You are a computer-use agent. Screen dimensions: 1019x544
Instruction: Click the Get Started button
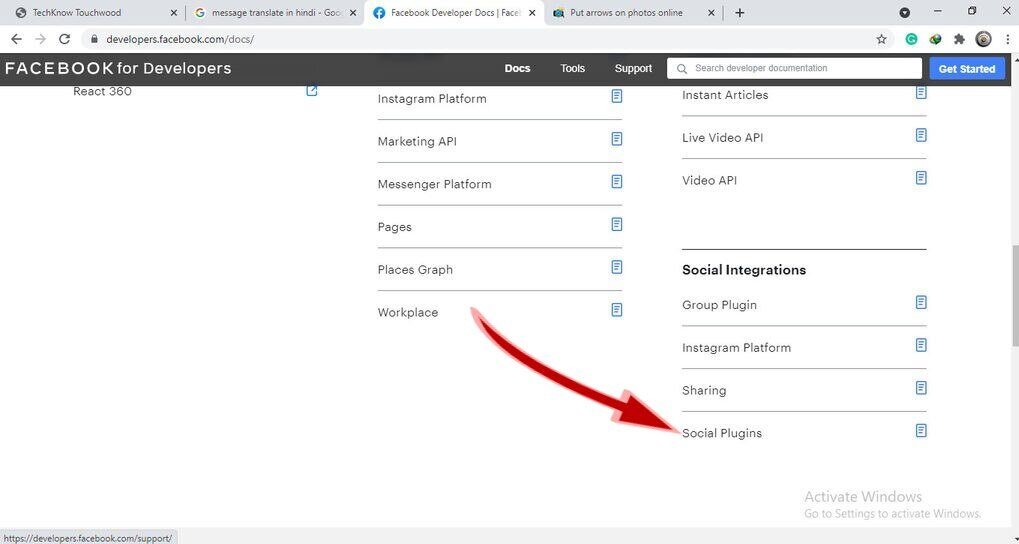click(x=967, y=68)
